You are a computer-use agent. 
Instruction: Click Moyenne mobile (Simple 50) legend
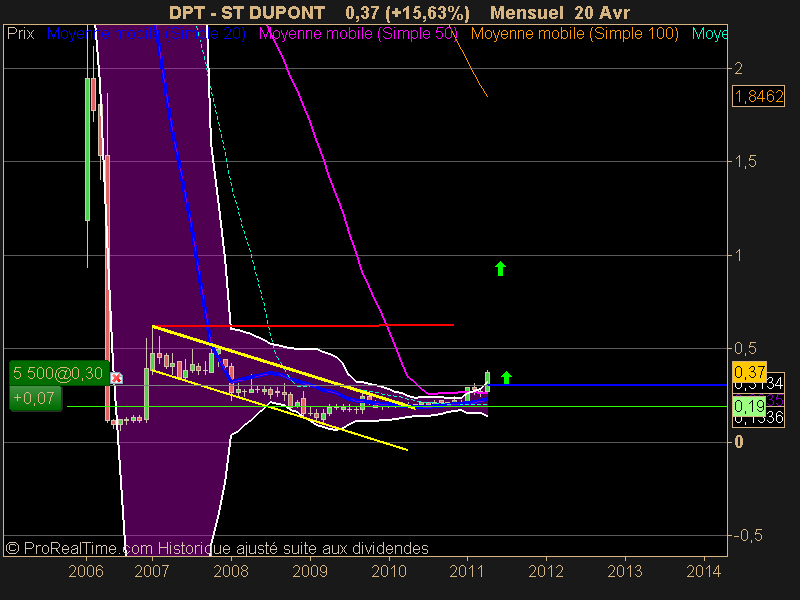click(358, 34)
